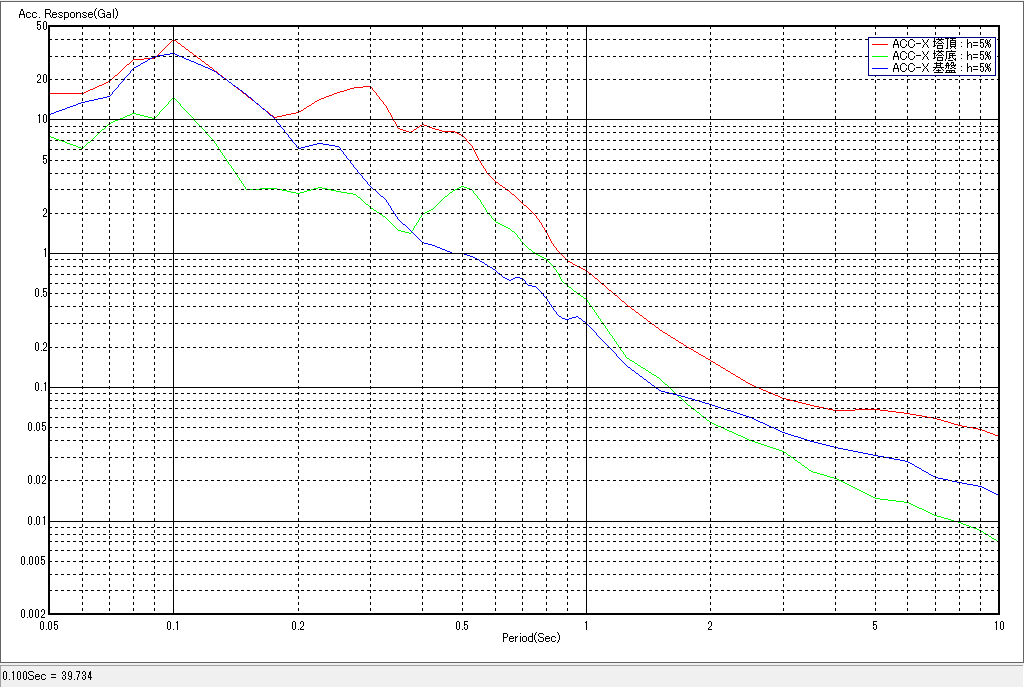Click the green line sample in the legend
The width and height of the screenshot is (1024, 688).
point(880,56)
